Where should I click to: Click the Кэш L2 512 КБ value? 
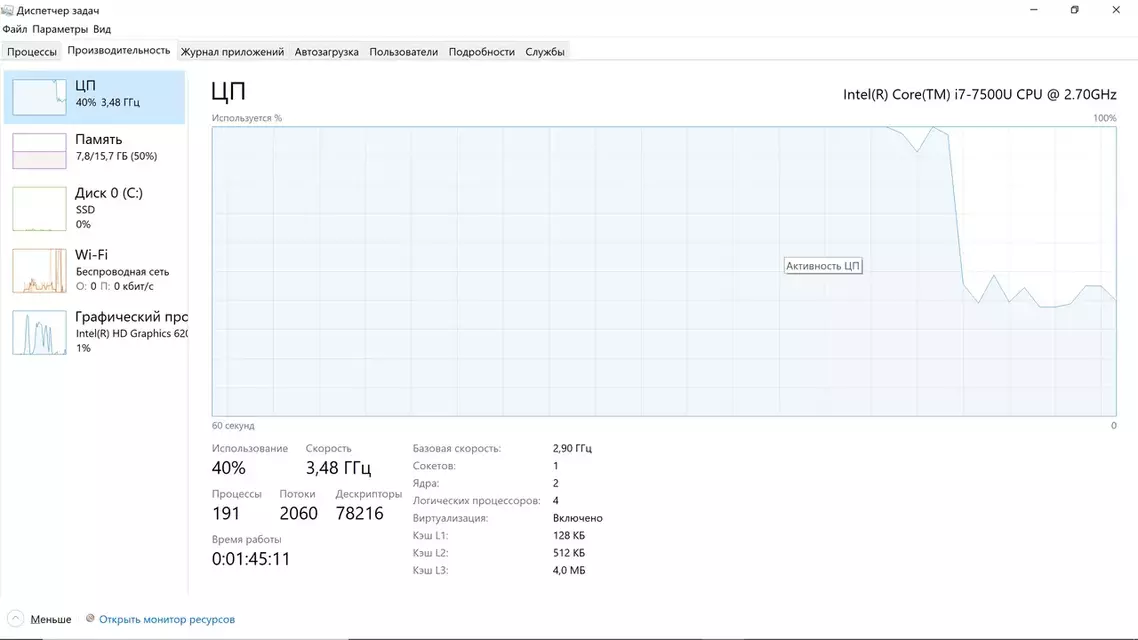(x=568, y=553)
